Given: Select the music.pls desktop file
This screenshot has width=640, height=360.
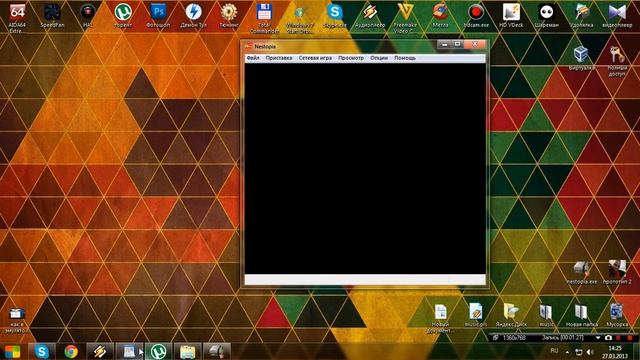Looking at the screenshot, I should pos(476,315).
